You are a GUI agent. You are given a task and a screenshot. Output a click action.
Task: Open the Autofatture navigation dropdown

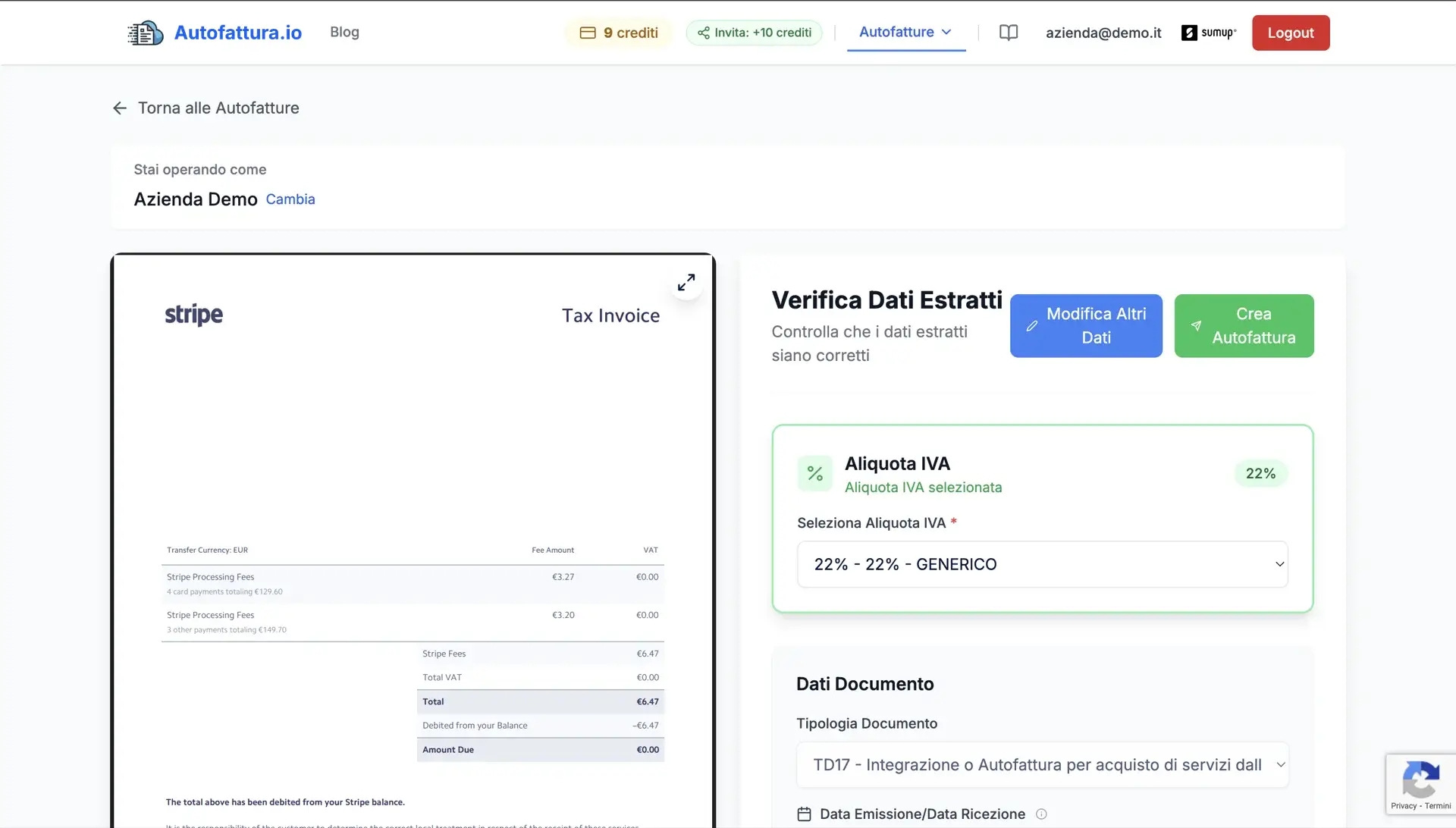(x=905, y=32)
